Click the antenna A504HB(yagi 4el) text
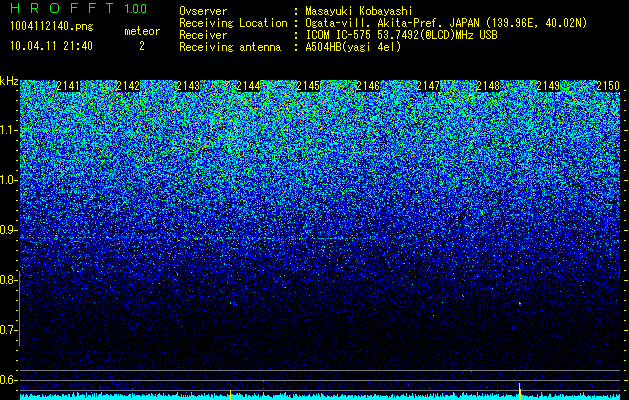 point(353,47)
